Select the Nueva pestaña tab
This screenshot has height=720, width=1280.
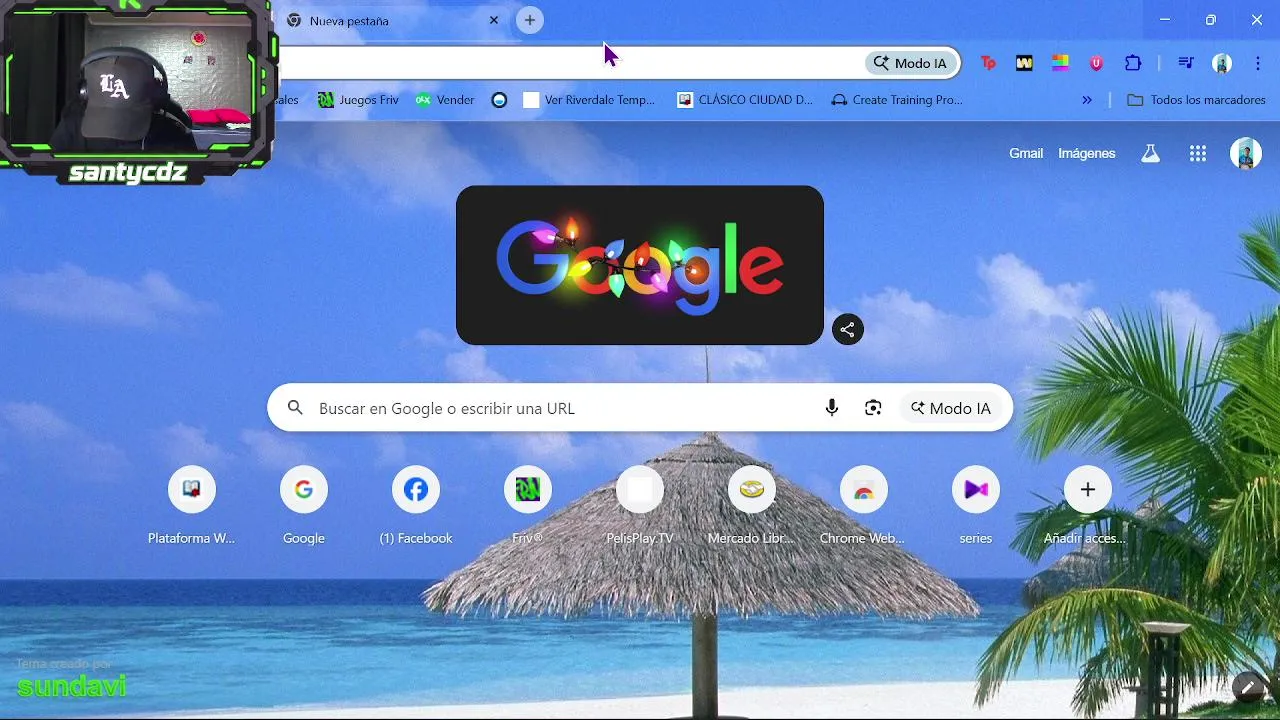pos(390,20)
